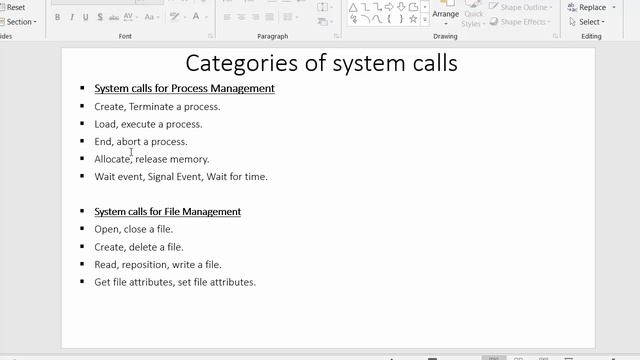
Task: Align text left in Paragraph group
Action: 227,17
